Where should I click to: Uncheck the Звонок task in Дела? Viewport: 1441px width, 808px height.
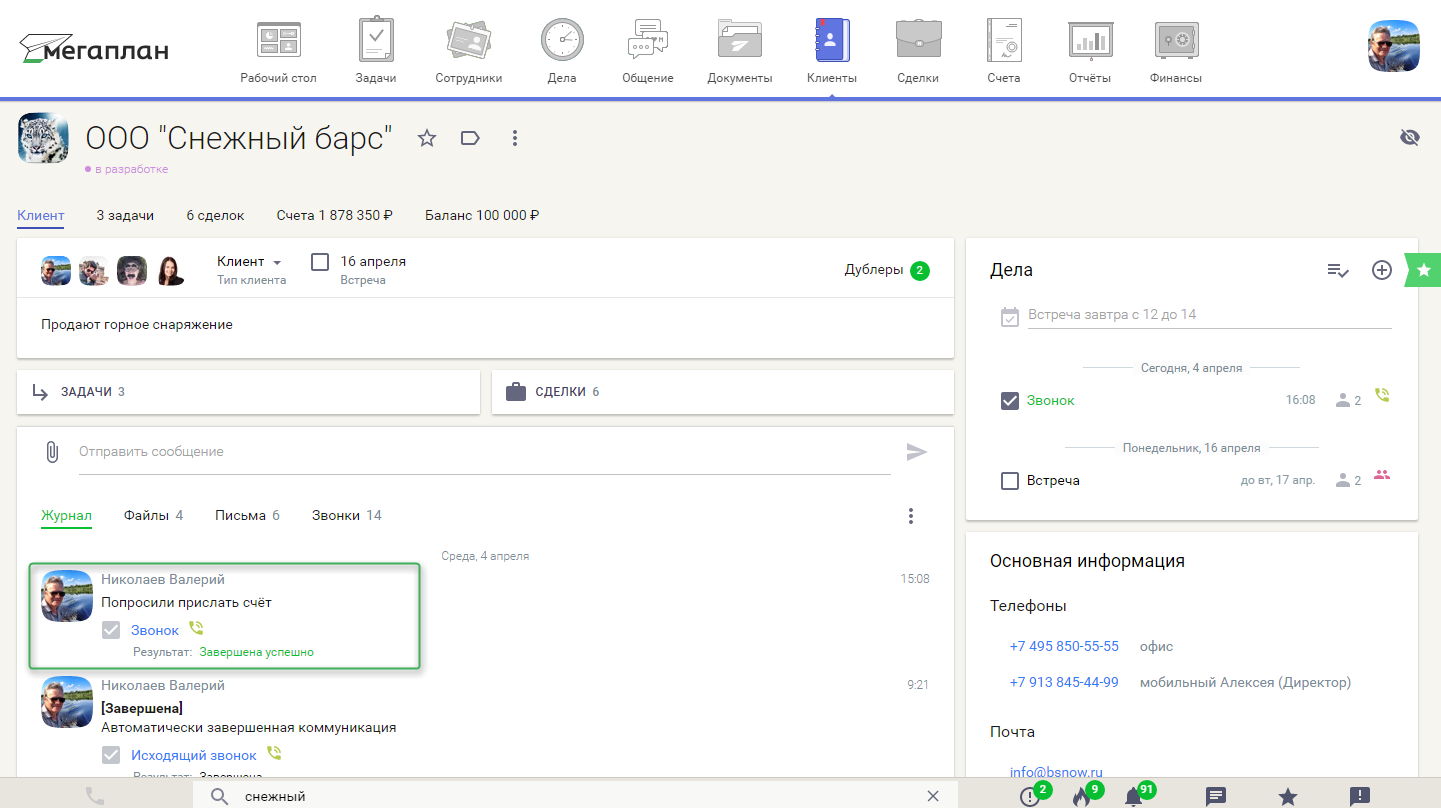coord(1010,401)
